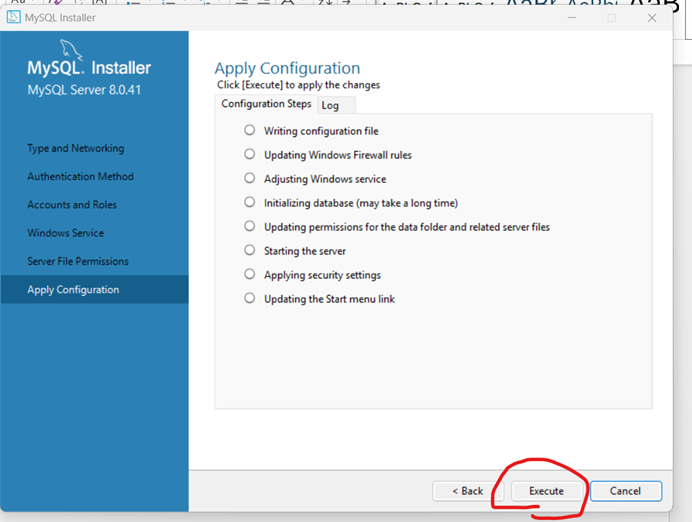This screenshot has width=692, height=522.
Task: Select the Configuration Steps tab
Action: [x=266, y=104]
